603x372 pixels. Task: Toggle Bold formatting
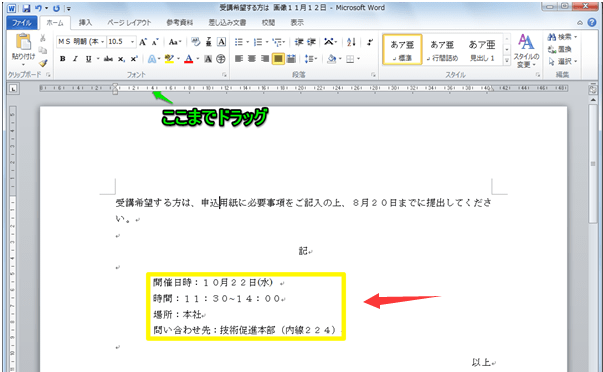(62, 59)
